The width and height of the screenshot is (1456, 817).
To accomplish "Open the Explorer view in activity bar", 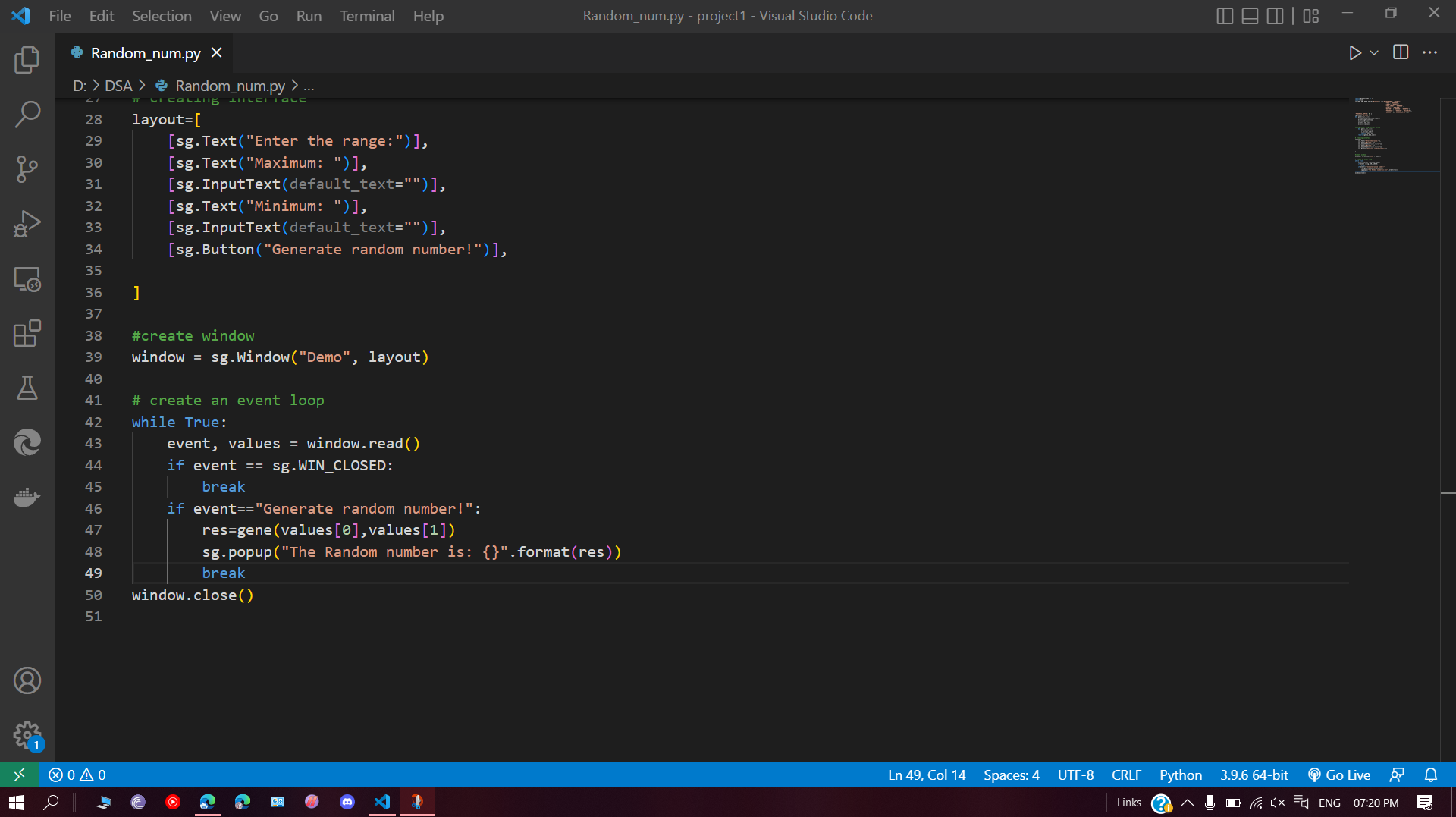I will tap(27, 60).
